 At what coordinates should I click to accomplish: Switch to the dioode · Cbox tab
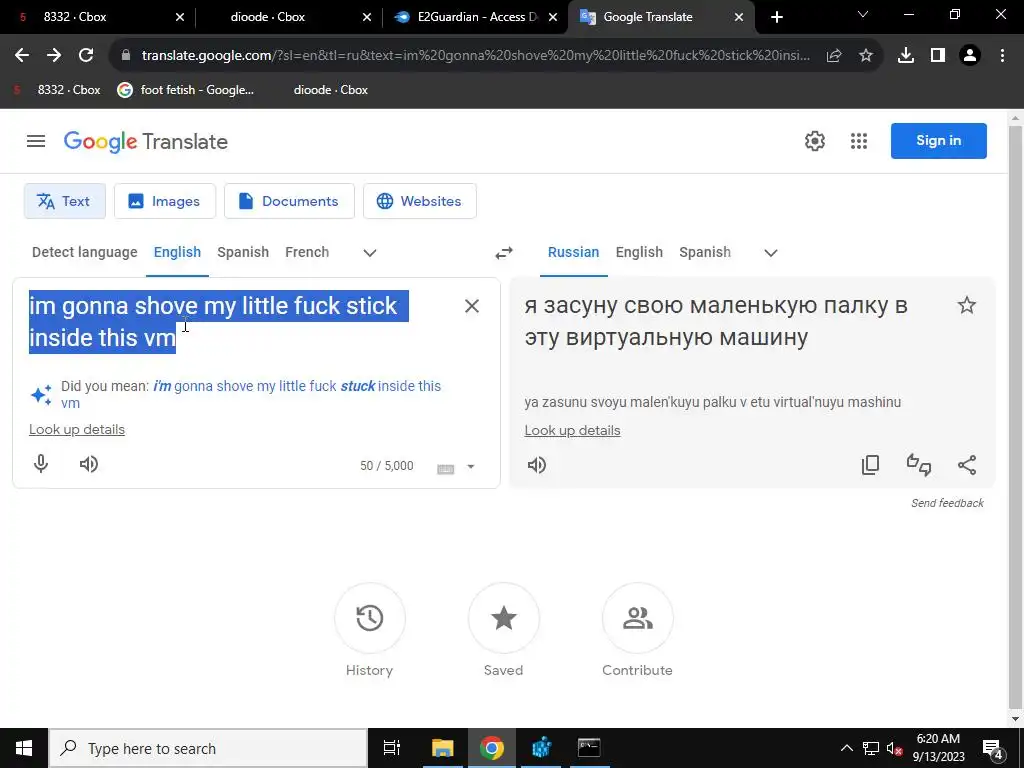tap(286, 17)
